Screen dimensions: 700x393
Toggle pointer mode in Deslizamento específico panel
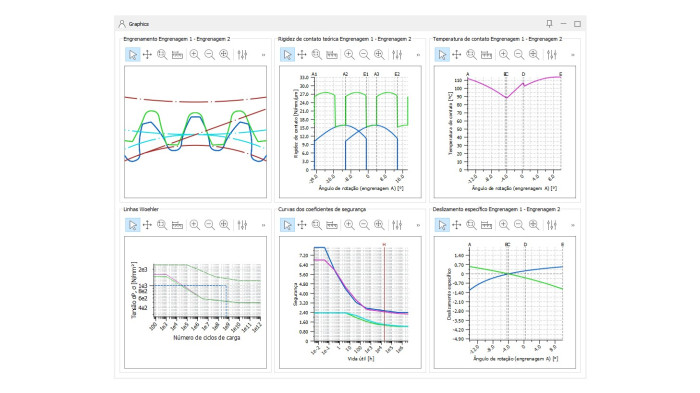442,225
